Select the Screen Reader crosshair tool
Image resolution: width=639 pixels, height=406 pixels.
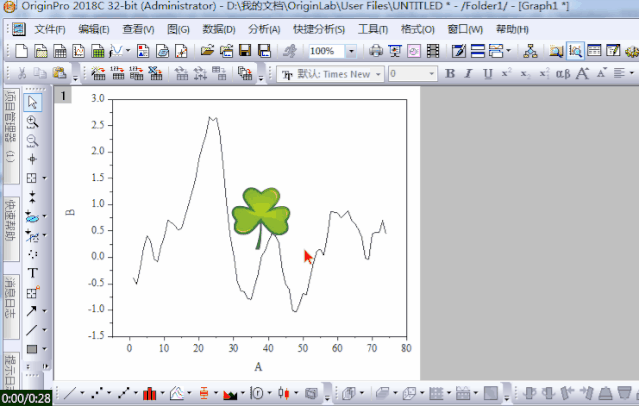point(32,158)
